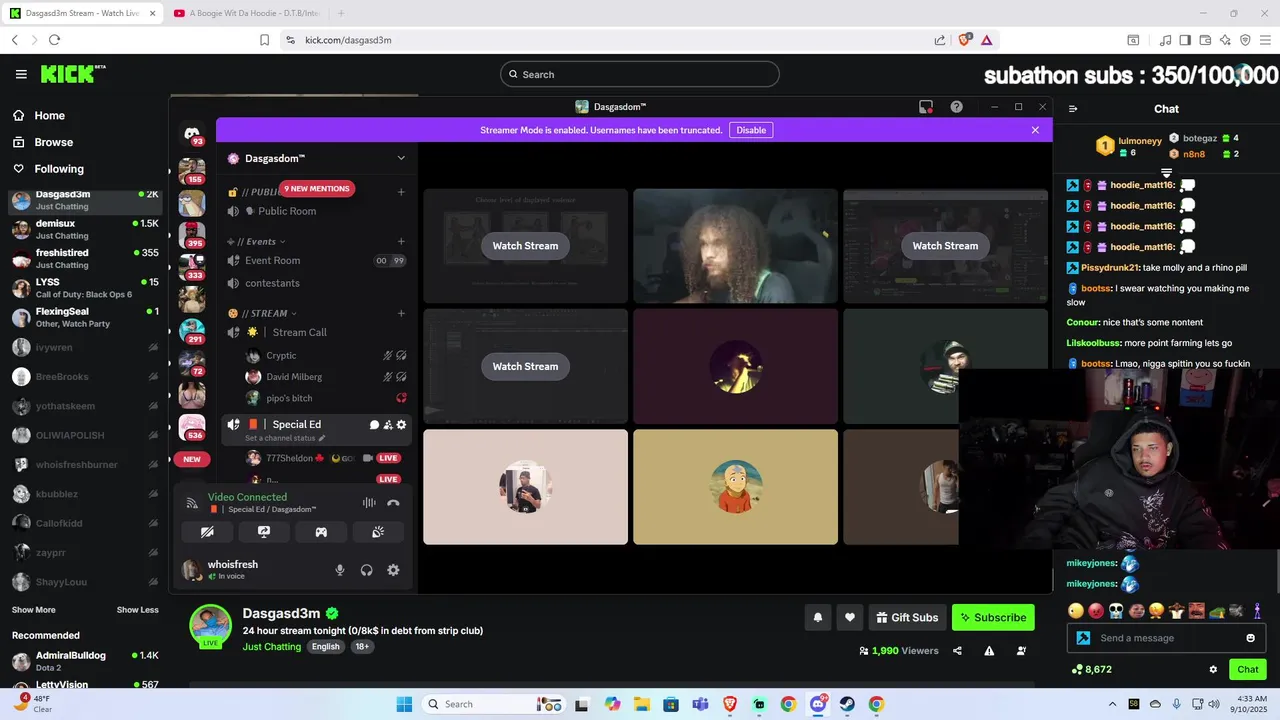1280x720 pixels.
Task: Expand the chat leaderboard handle
Action: [x=1166, y=173]
